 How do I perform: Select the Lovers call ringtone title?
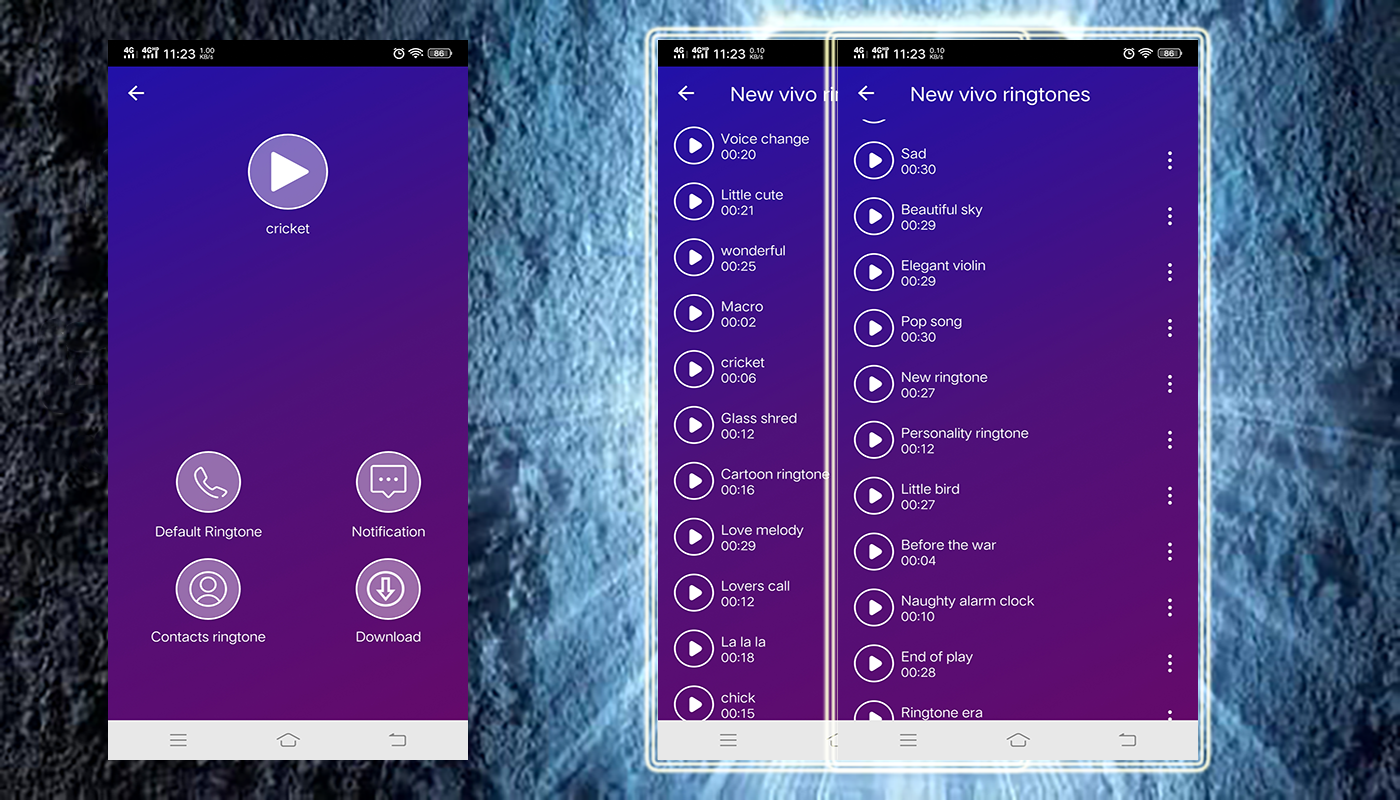tap(755, 586)
